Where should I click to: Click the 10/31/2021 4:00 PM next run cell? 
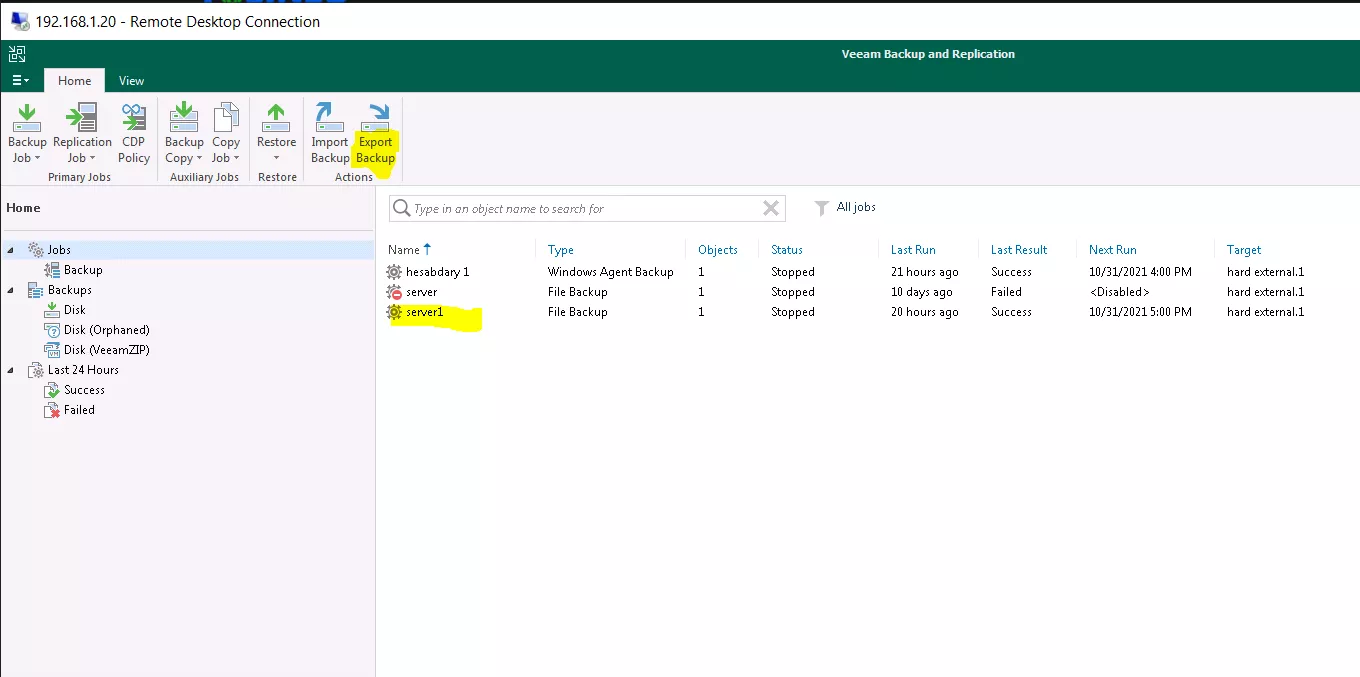[1140, 272]
